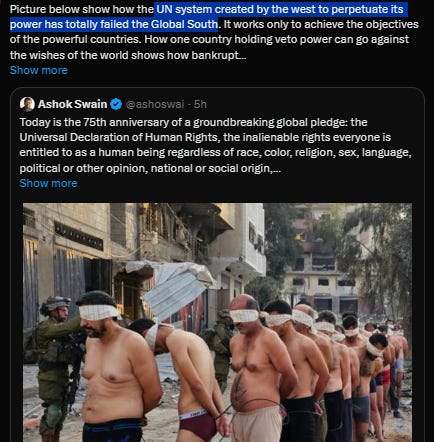Click the 5h timestamp
This screenshot has width=434, height=442.
tap(200, 104)
